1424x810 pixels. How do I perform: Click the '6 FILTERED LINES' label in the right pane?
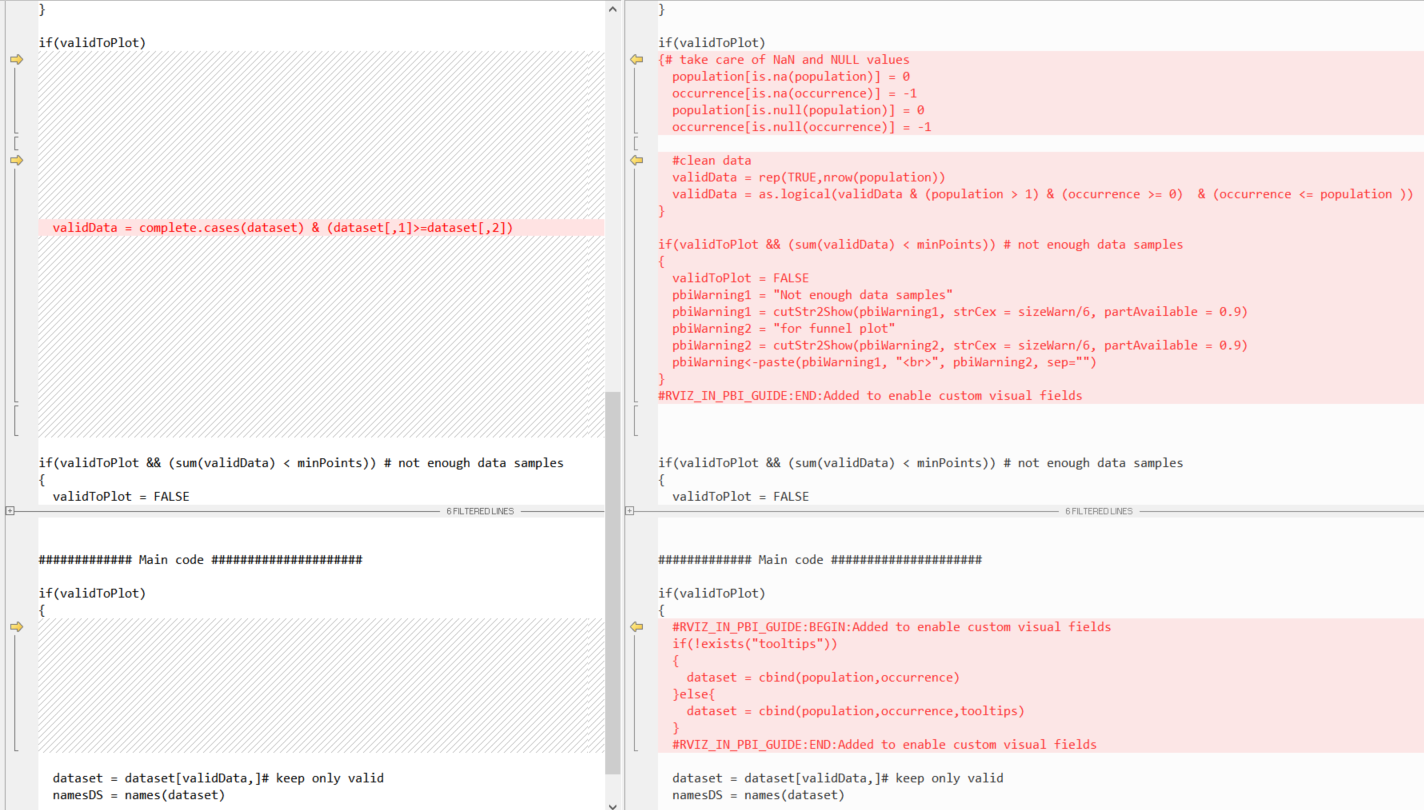[1099, 511]
